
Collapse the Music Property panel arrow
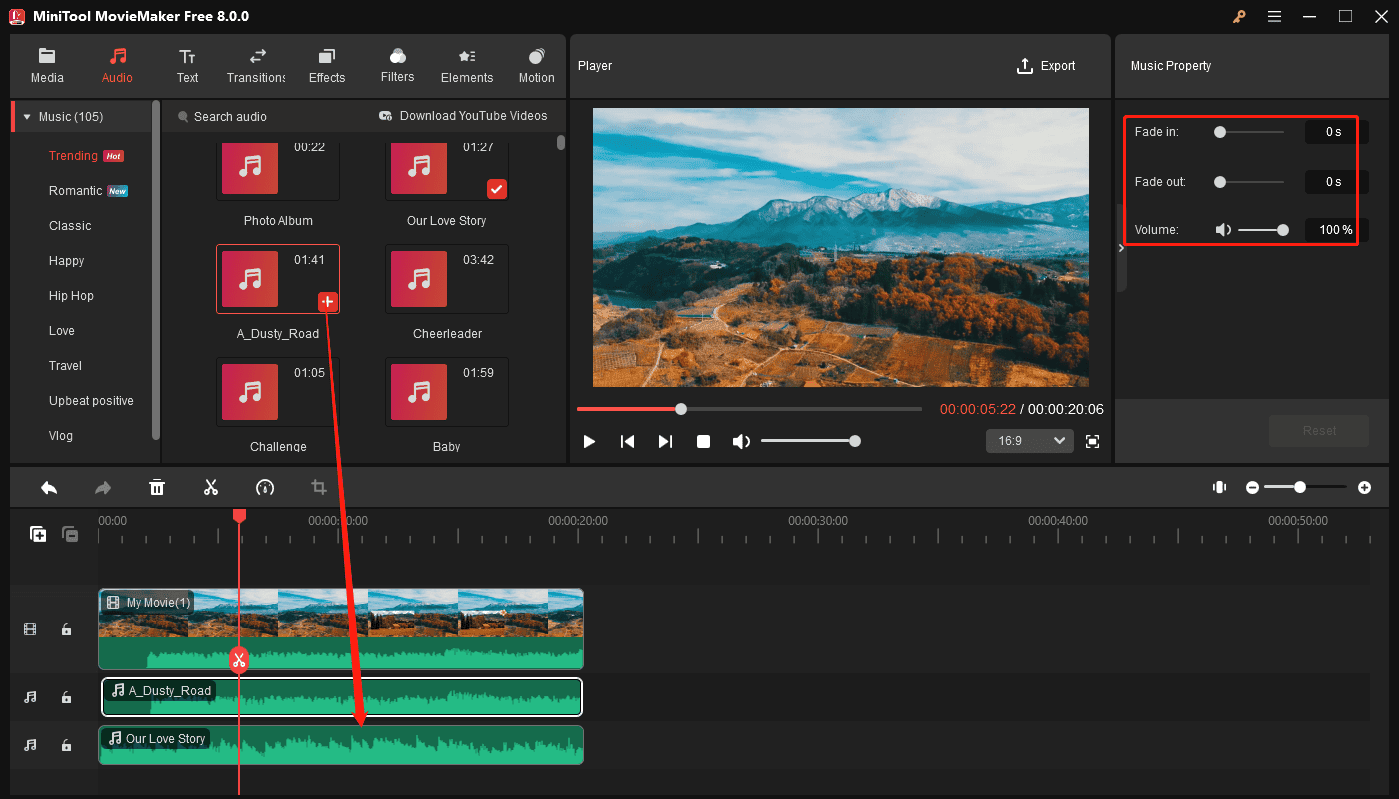(x=1121, y=248)
